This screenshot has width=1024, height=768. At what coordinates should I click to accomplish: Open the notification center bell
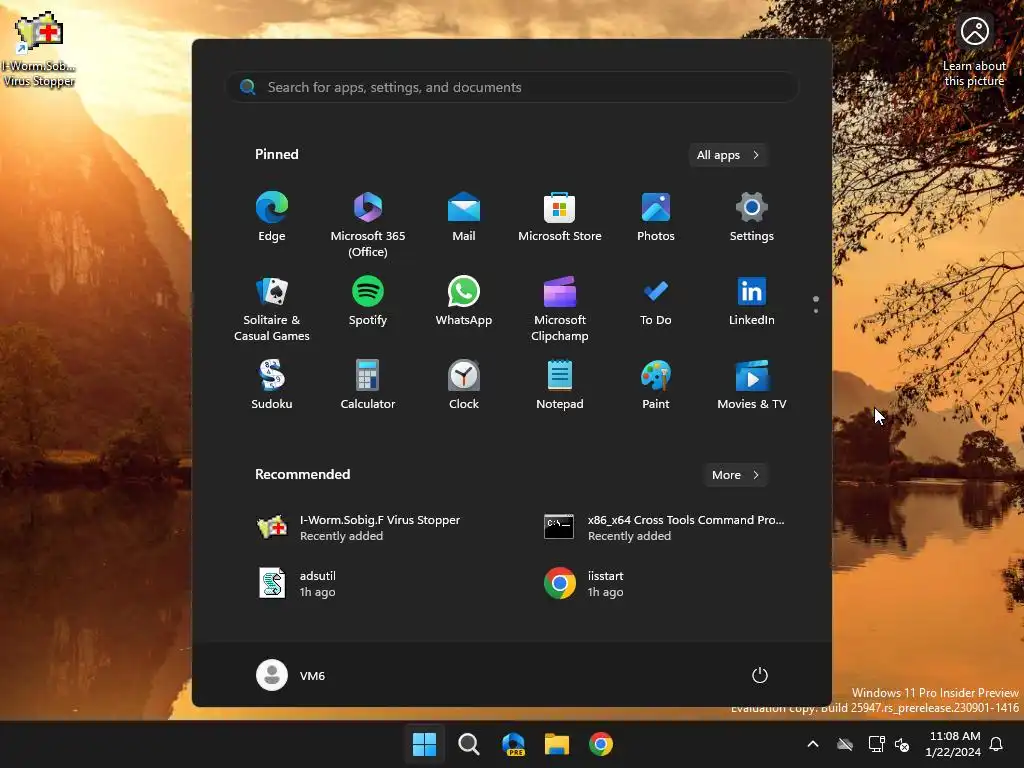(x=996, y=744)
